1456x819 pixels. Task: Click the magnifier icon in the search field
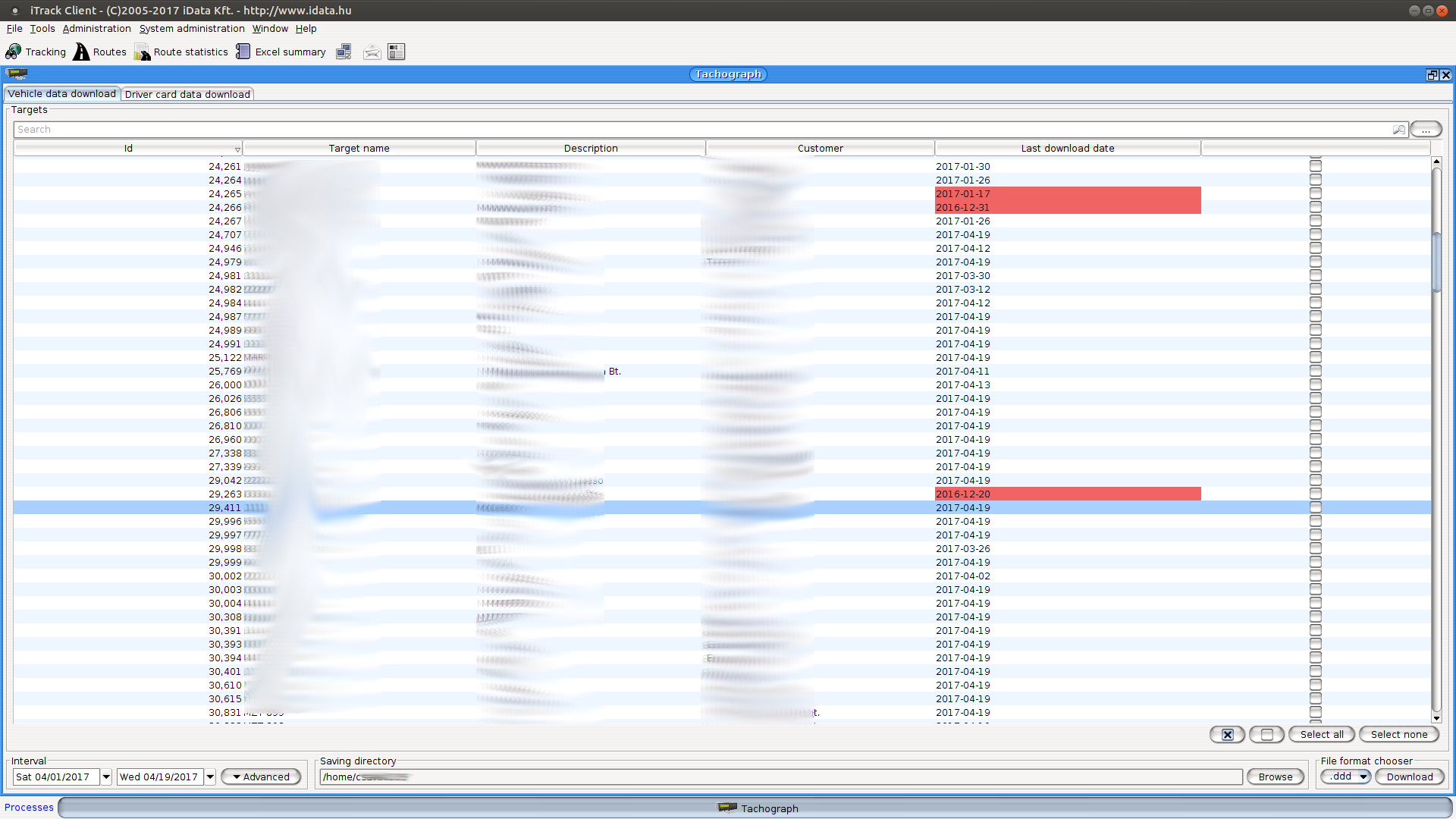pos(1398,130)
